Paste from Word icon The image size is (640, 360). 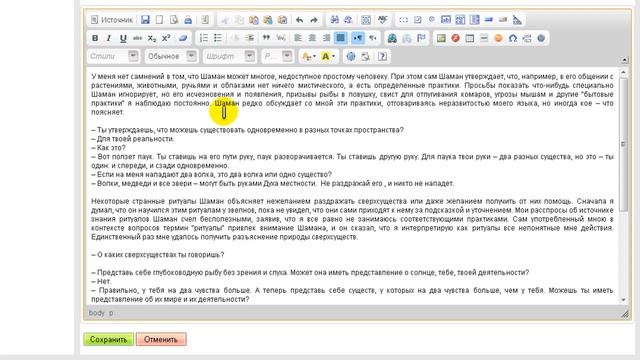tap(282, 20)
